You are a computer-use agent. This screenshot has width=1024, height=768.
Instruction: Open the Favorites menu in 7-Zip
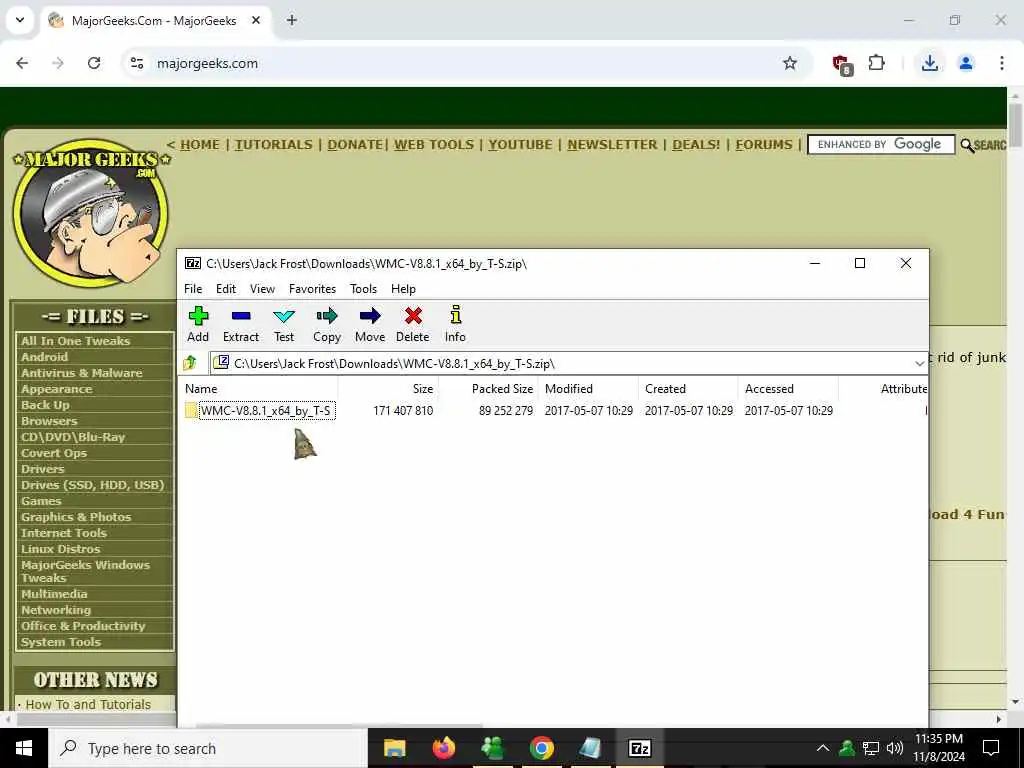point(312,289)
